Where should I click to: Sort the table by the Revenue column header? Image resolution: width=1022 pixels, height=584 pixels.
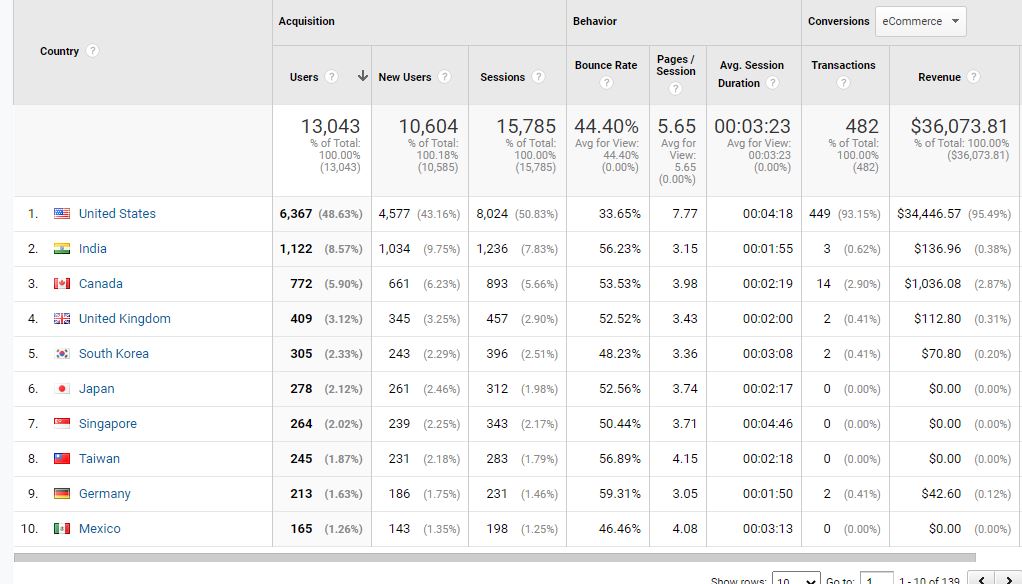[939, 77]
